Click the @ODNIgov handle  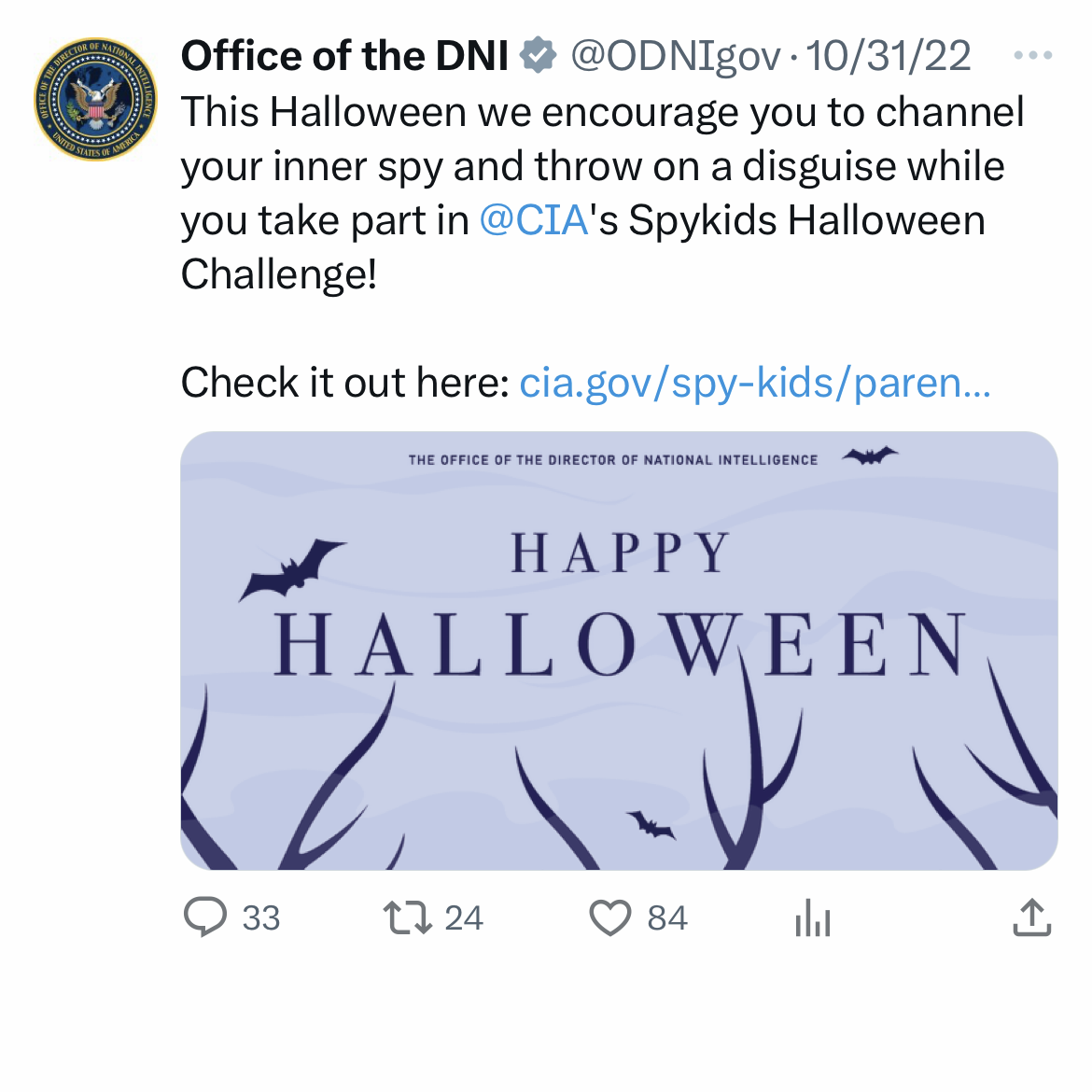tap(674, 56)
